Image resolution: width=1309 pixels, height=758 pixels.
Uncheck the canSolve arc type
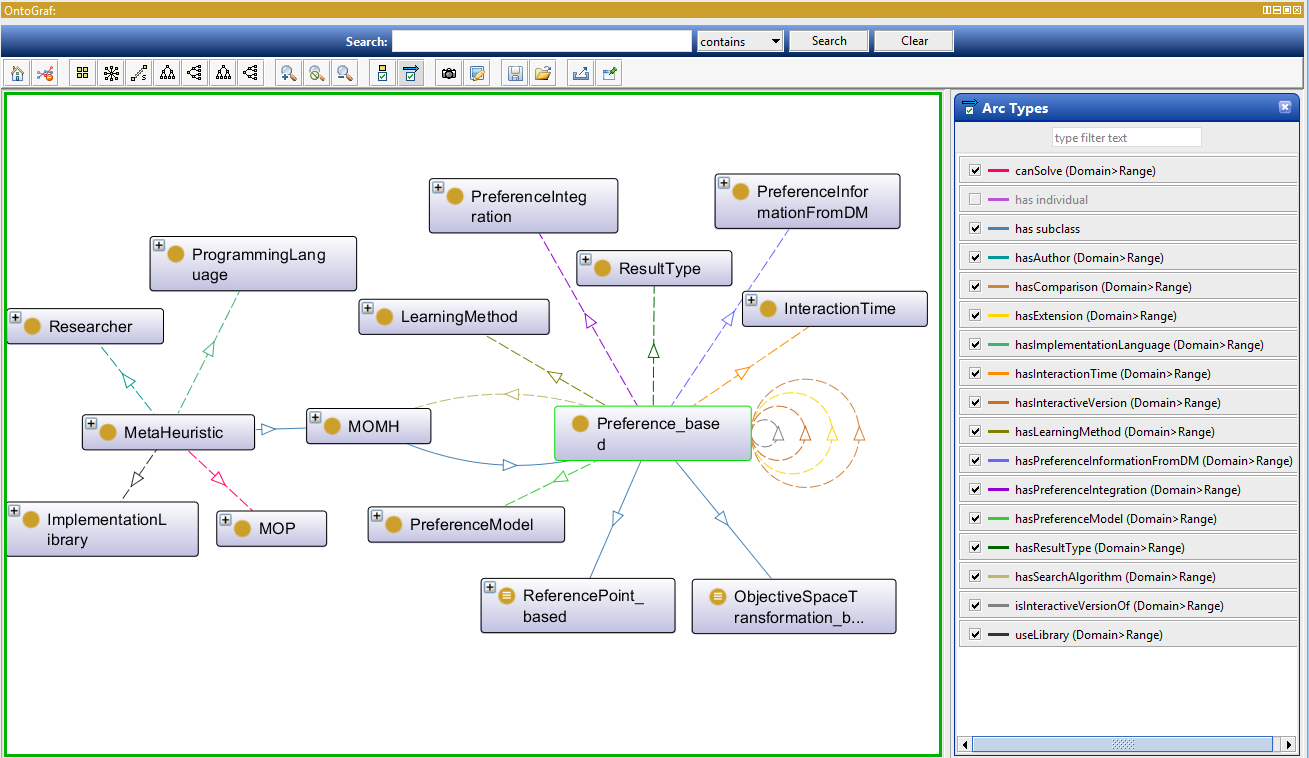coord(975,171)
